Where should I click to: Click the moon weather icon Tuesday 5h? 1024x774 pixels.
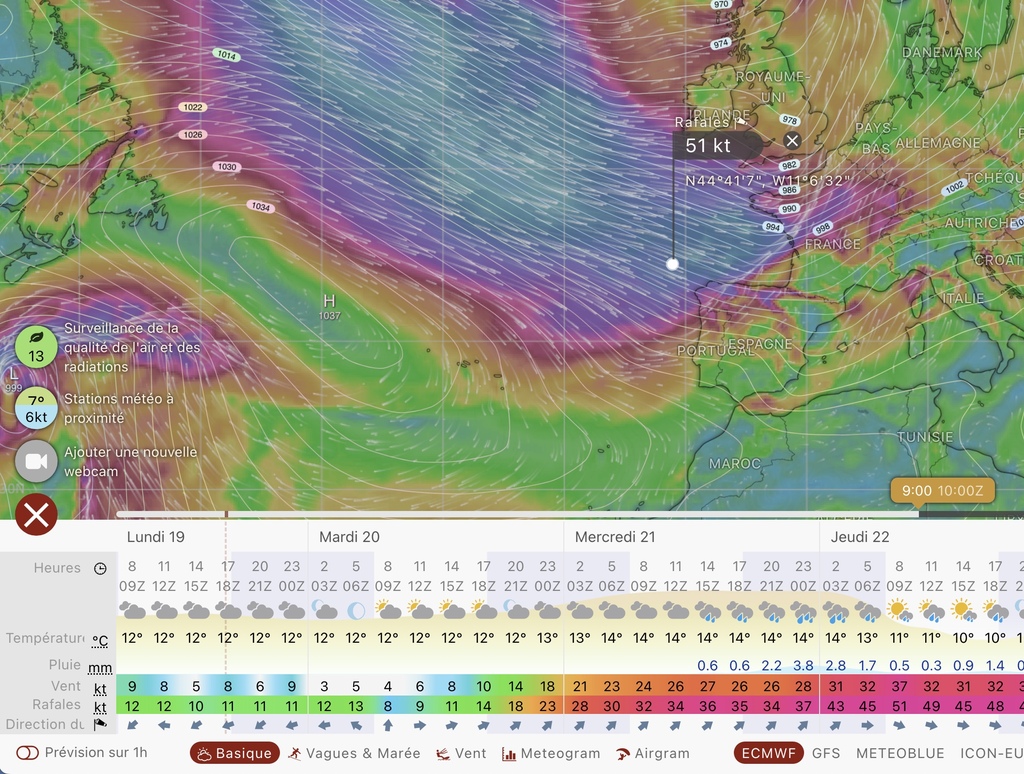(356, 611)
